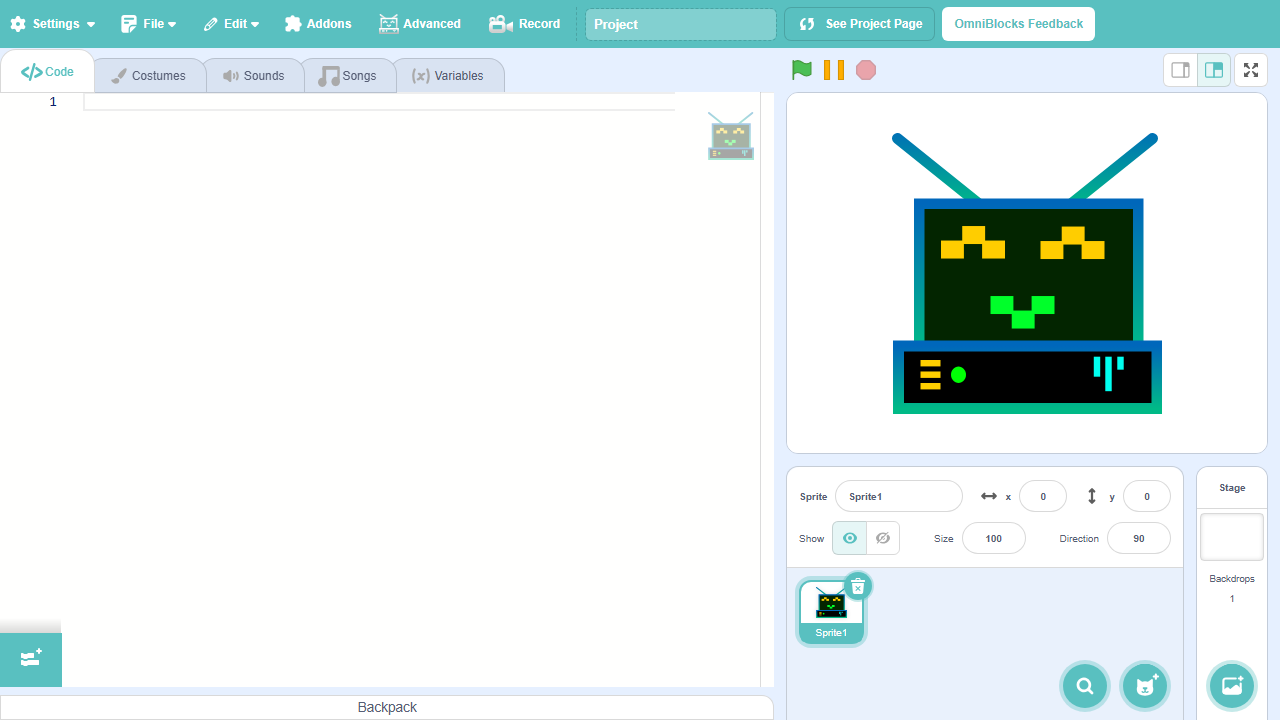1280x720 pixels.
Task: Switch to the Sounds tab
Action: tap(254, 76)
